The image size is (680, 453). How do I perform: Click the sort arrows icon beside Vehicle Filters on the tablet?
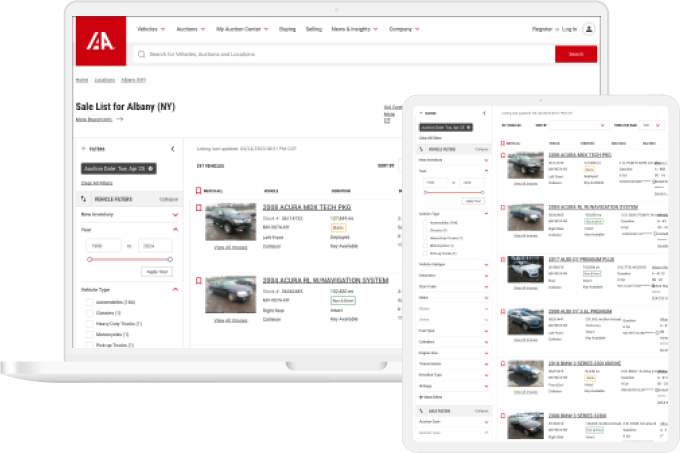point(421,149)
